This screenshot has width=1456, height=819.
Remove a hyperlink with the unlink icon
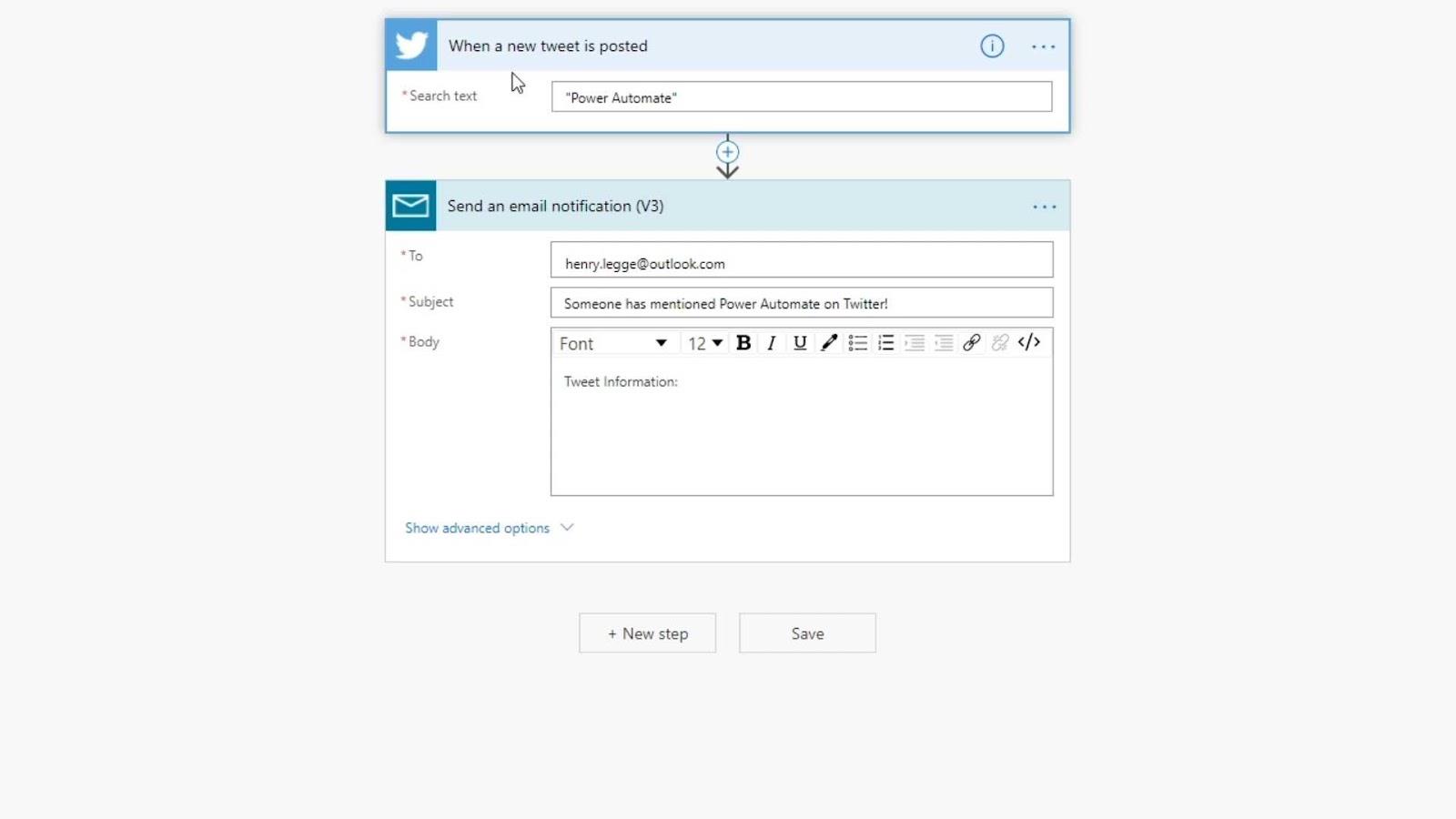tap(1000, 343)
